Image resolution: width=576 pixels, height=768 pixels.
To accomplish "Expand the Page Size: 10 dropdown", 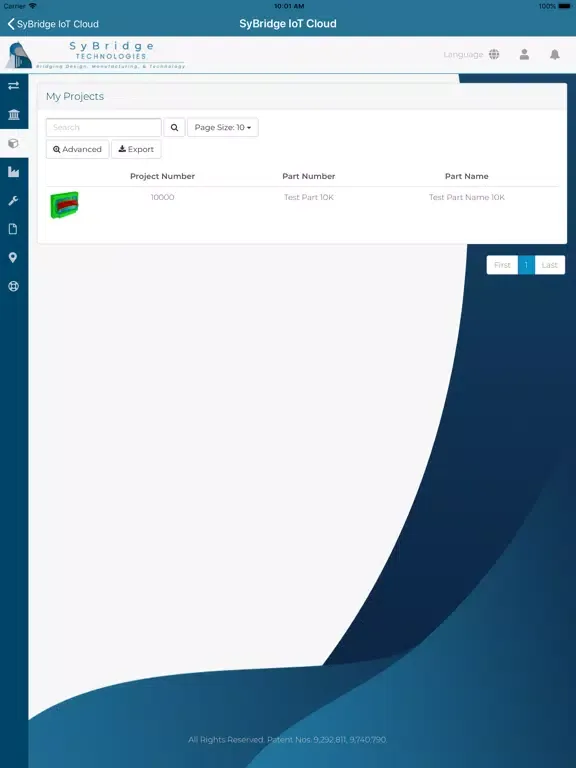I will (x=223, y=127).
